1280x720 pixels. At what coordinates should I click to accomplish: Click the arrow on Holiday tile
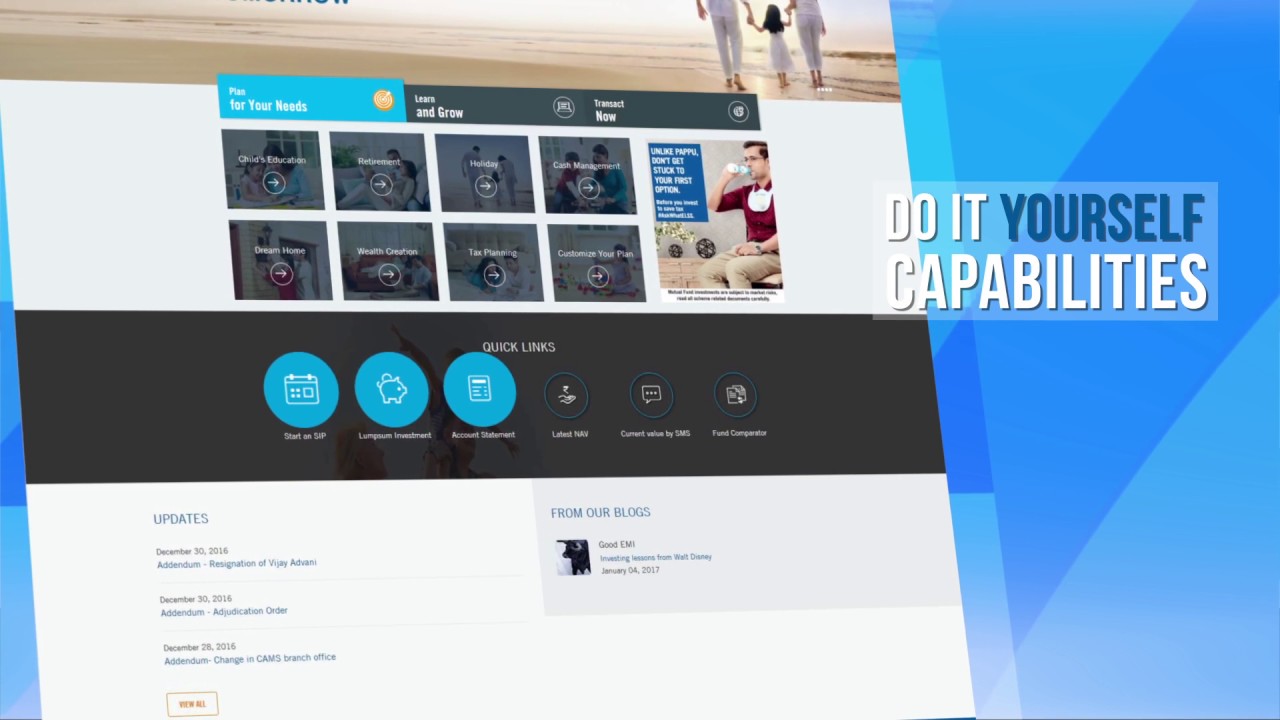click(x=485, y=186)
